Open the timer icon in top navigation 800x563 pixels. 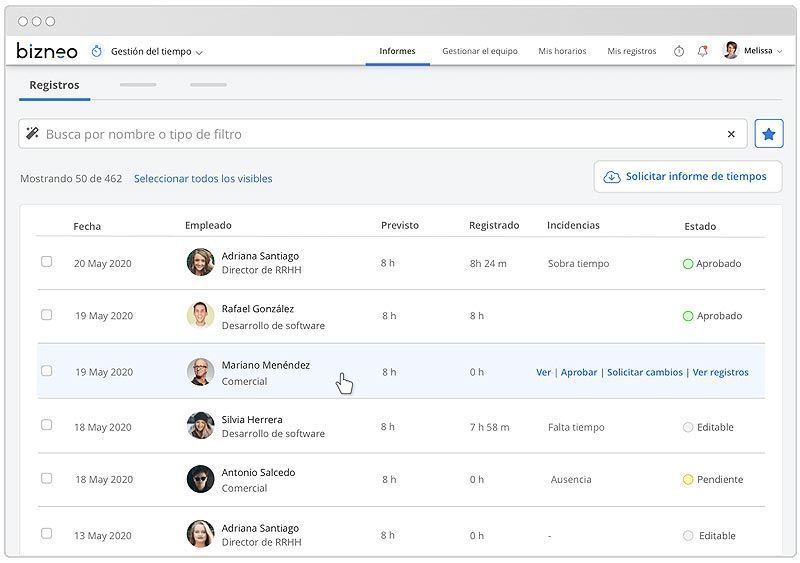click(679, 51)
